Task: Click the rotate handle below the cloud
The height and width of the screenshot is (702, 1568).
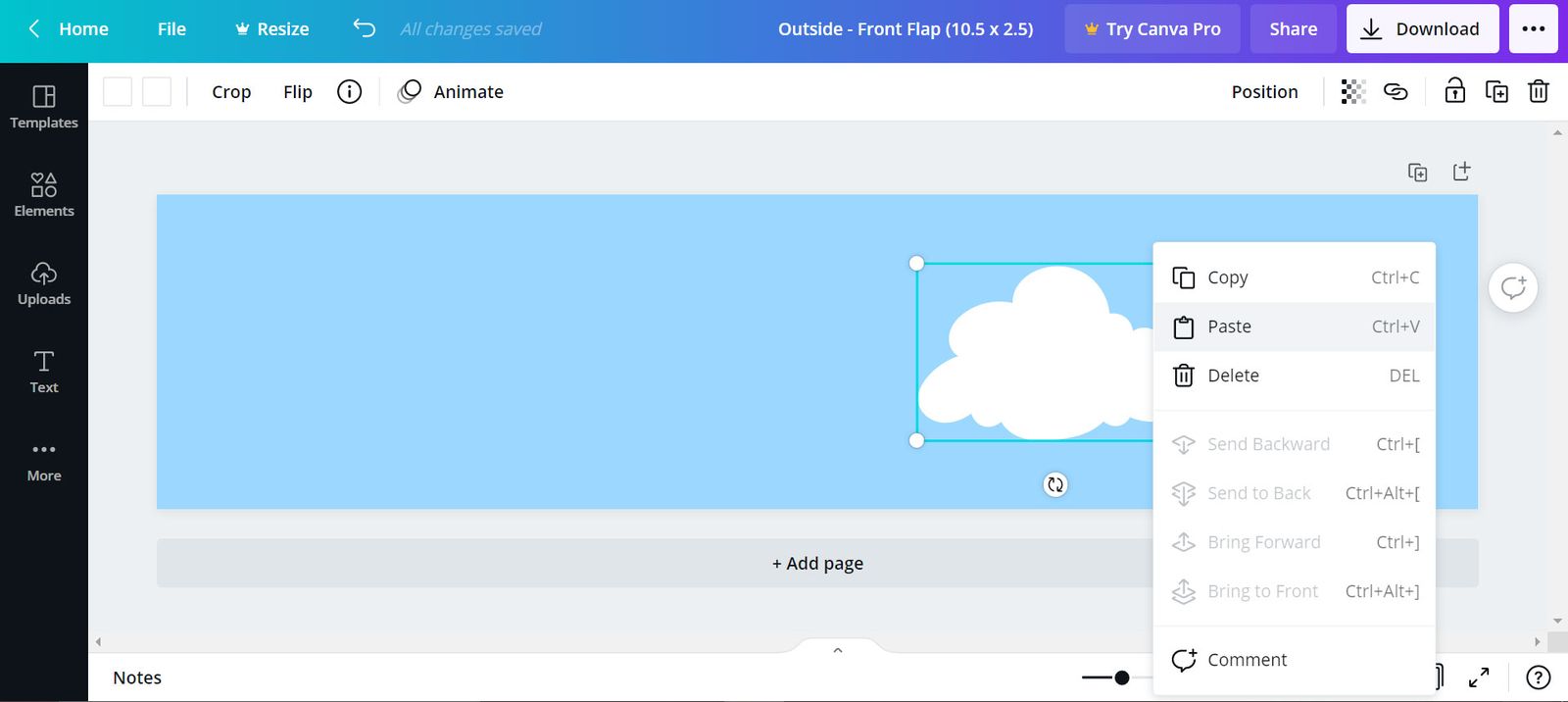Action: click(x=1055, y=484)
